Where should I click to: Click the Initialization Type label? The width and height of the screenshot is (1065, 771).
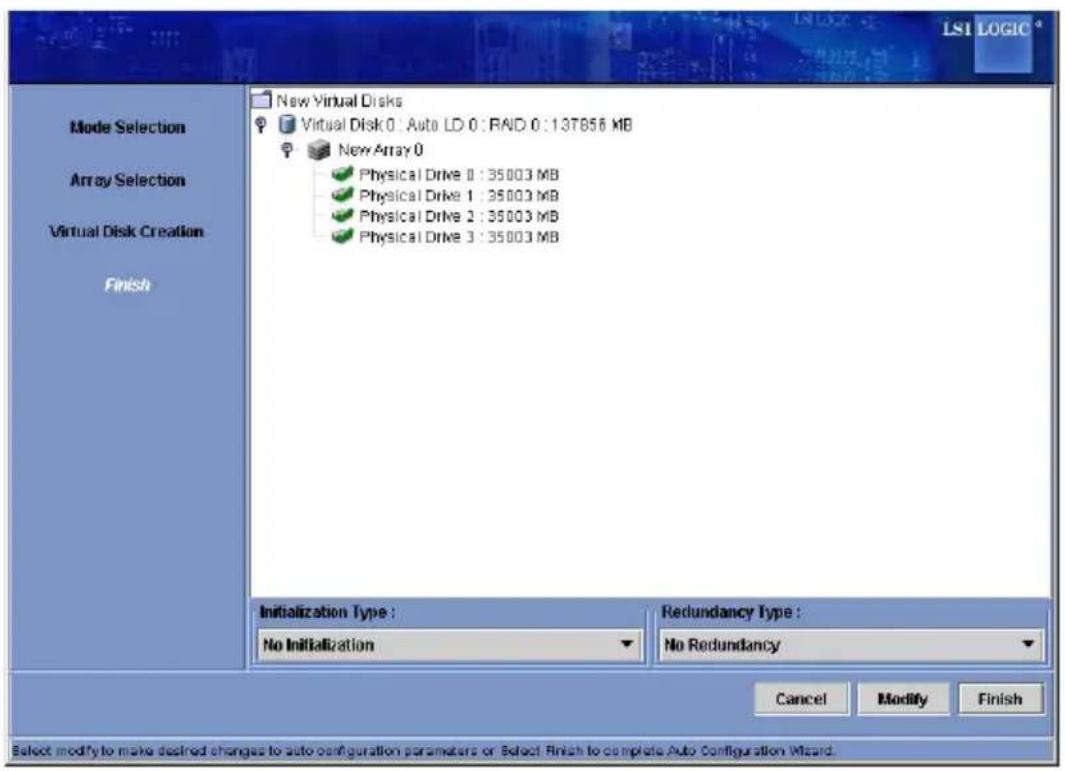[327, 612]
